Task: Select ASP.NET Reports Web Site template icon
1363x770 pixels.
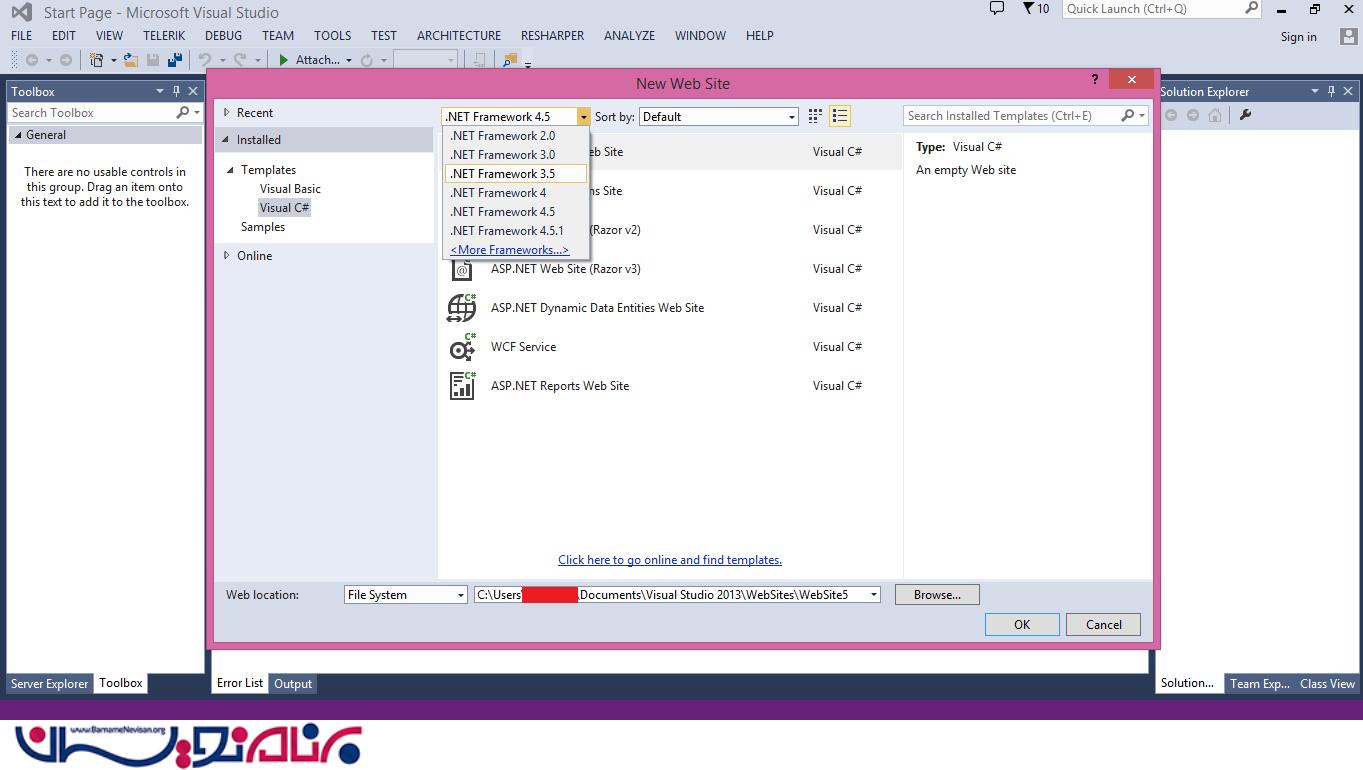Action: [x=461, y=386]
